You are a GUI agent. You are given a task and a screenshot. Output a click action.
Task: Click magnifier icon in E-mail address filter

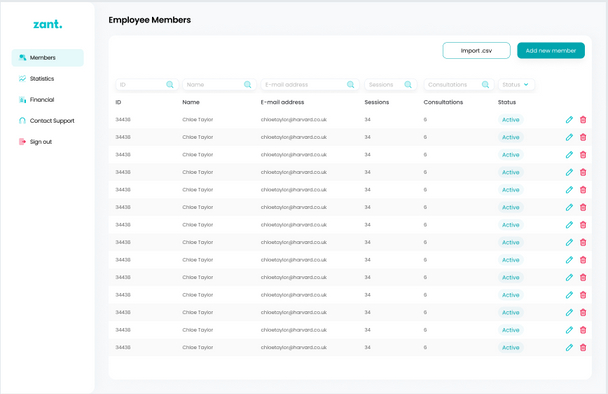(x=351, y=85)
